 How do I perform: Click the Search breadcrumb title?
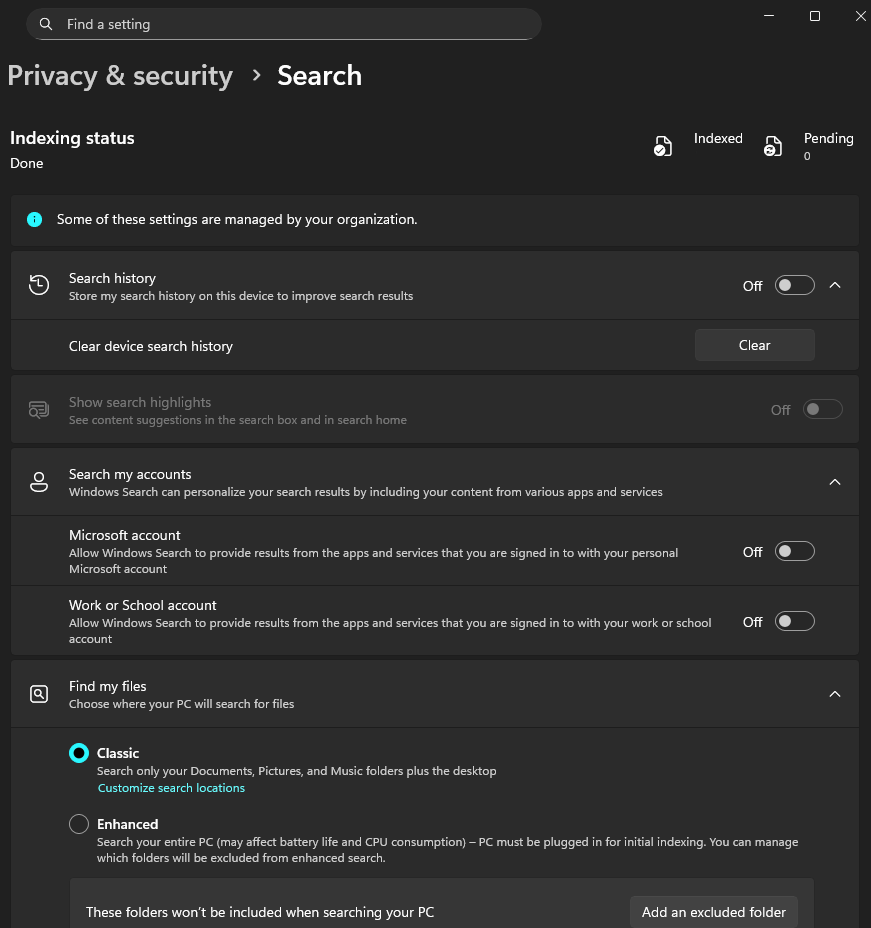pyautogui.click(x=320, y=76)
